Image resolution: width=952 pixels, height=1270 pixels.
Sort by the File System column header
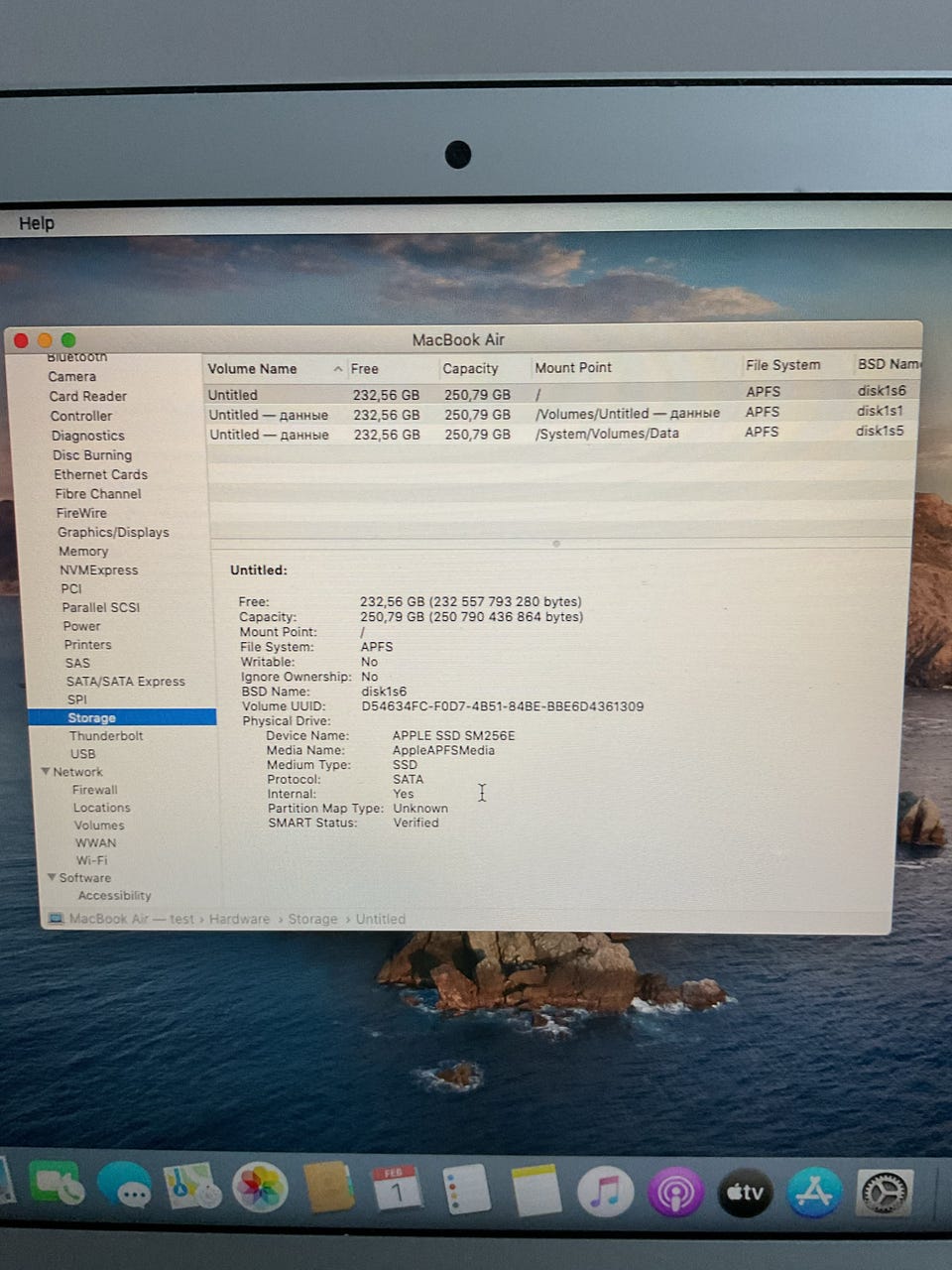pyautogui.click(x=782, y=365)
